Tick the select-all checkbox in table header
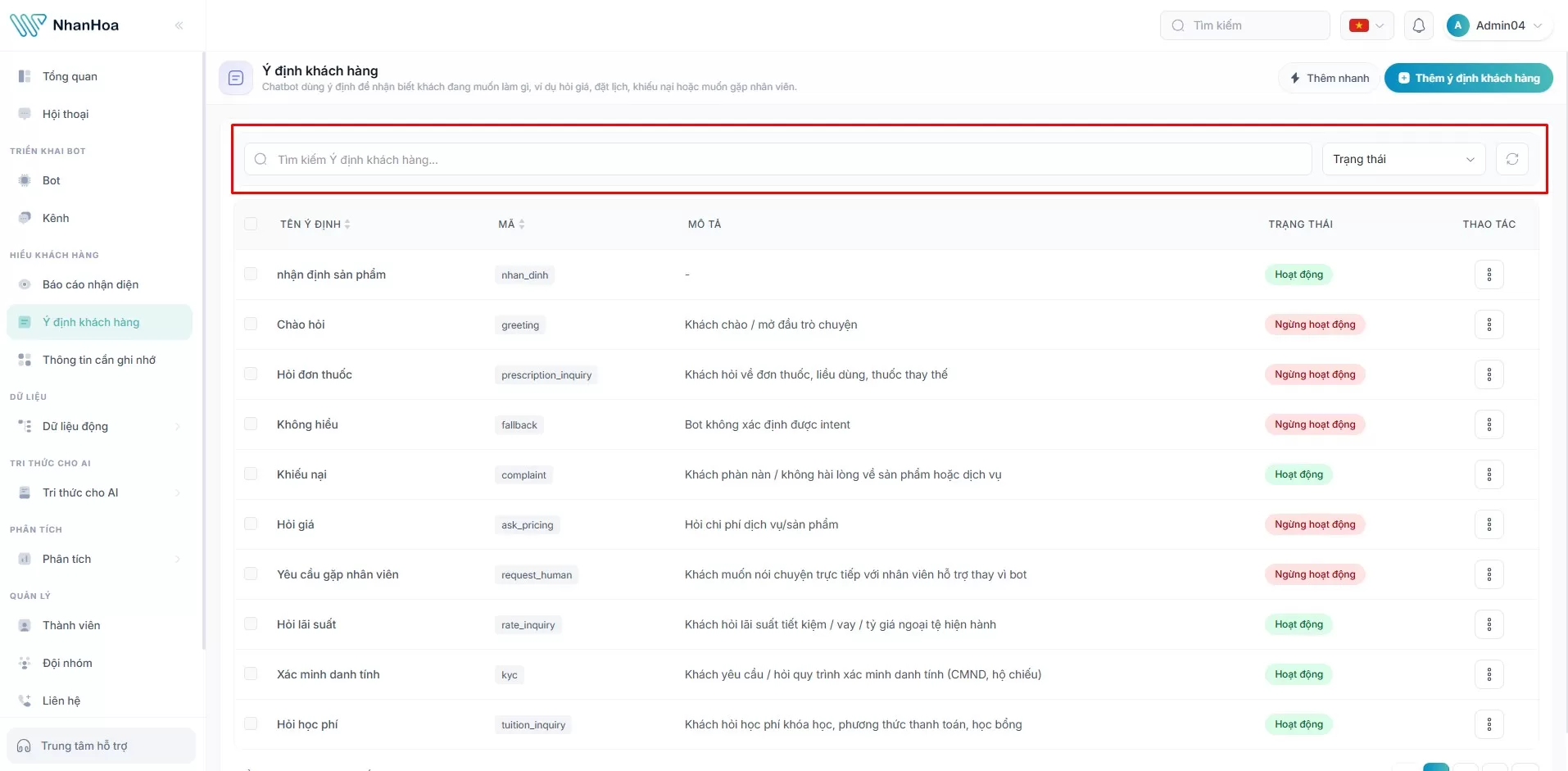This screenshot has height=771, width=1568. point(251,224)
